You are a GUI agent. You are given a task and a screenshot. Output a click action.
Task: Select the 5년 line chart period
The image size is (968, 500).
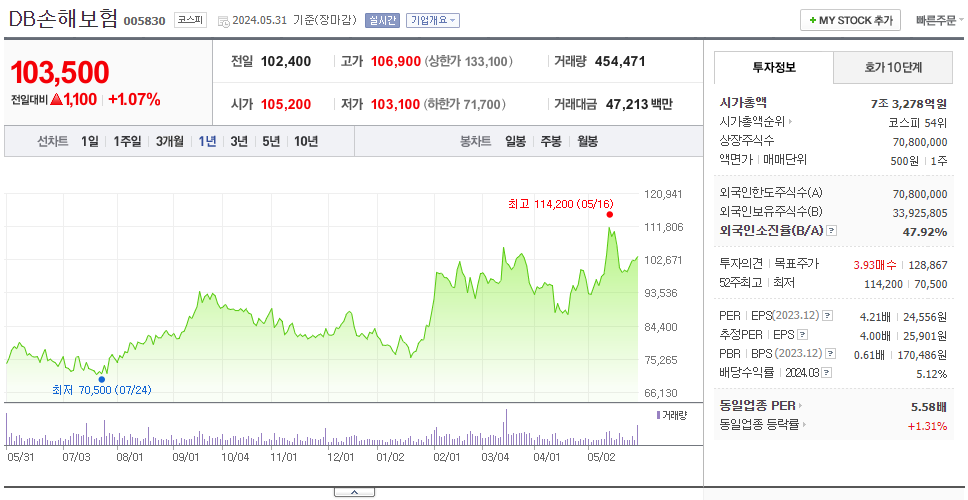tap(271, 141)
